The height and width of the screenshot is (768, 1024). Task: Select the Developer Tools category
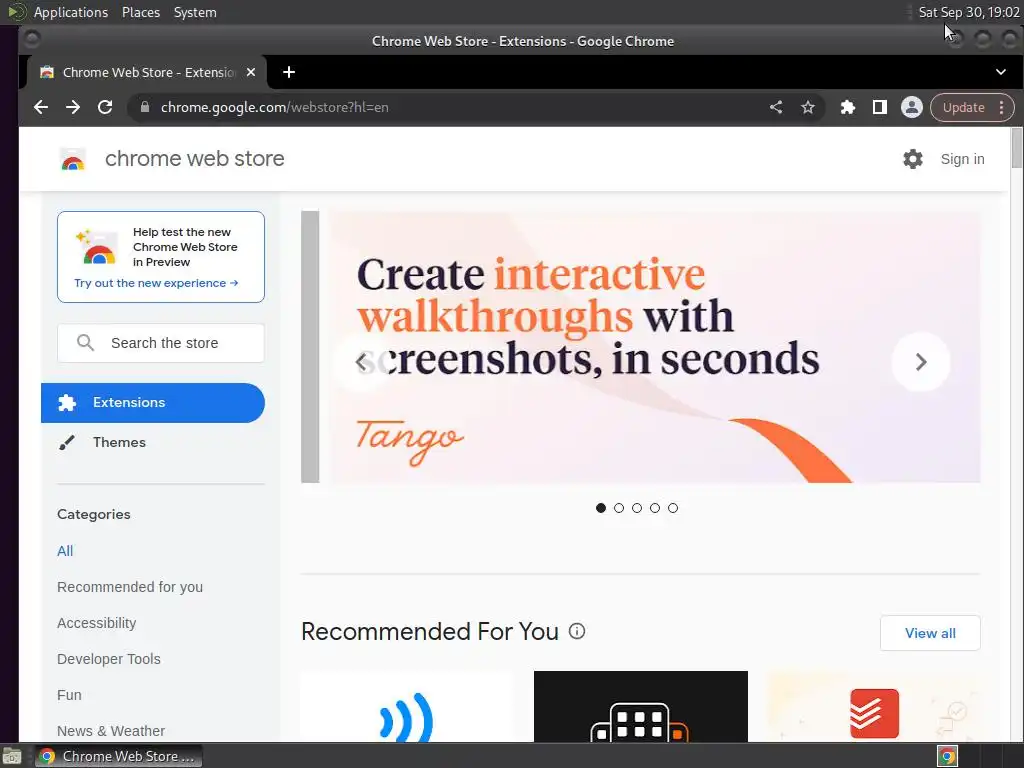click(x=108, y=658)
